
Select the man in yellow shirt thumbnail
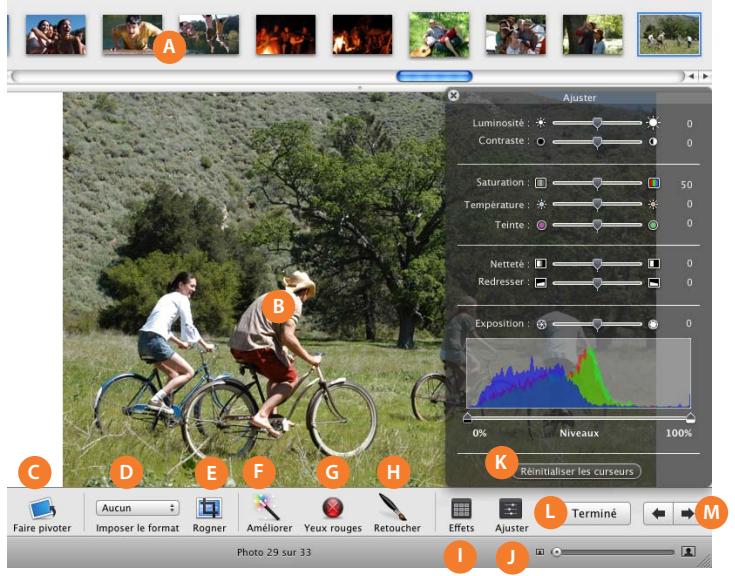click(x=132, y=34)
